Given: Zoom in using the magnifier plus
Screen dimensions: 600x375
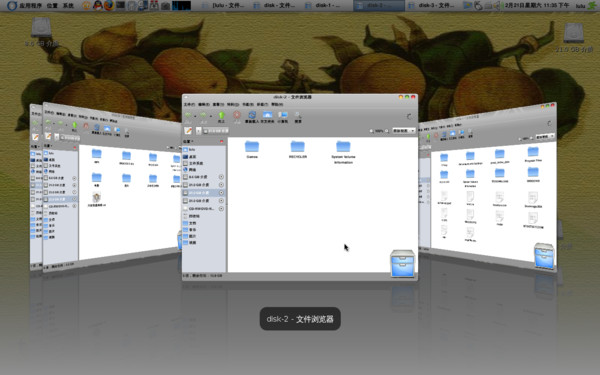Looking at the screenshot, I should [386, 131].
